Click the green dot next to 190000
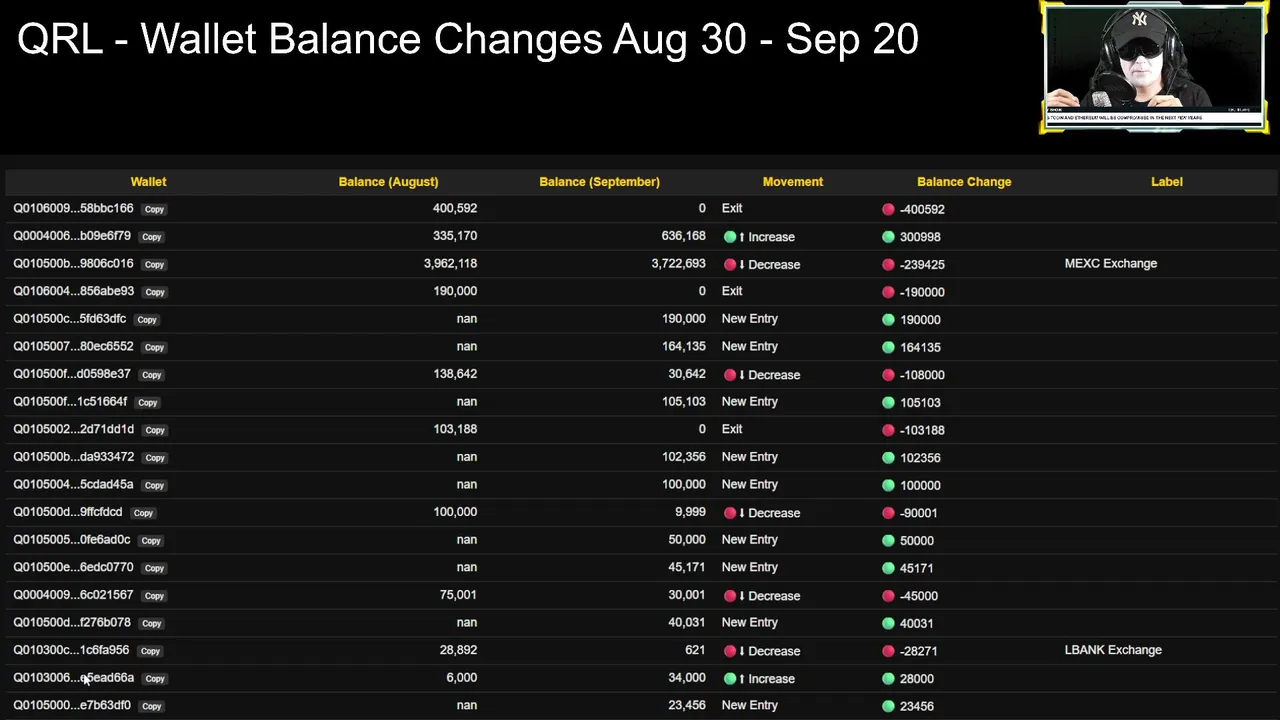The image size is (1280, 720). 888,320
